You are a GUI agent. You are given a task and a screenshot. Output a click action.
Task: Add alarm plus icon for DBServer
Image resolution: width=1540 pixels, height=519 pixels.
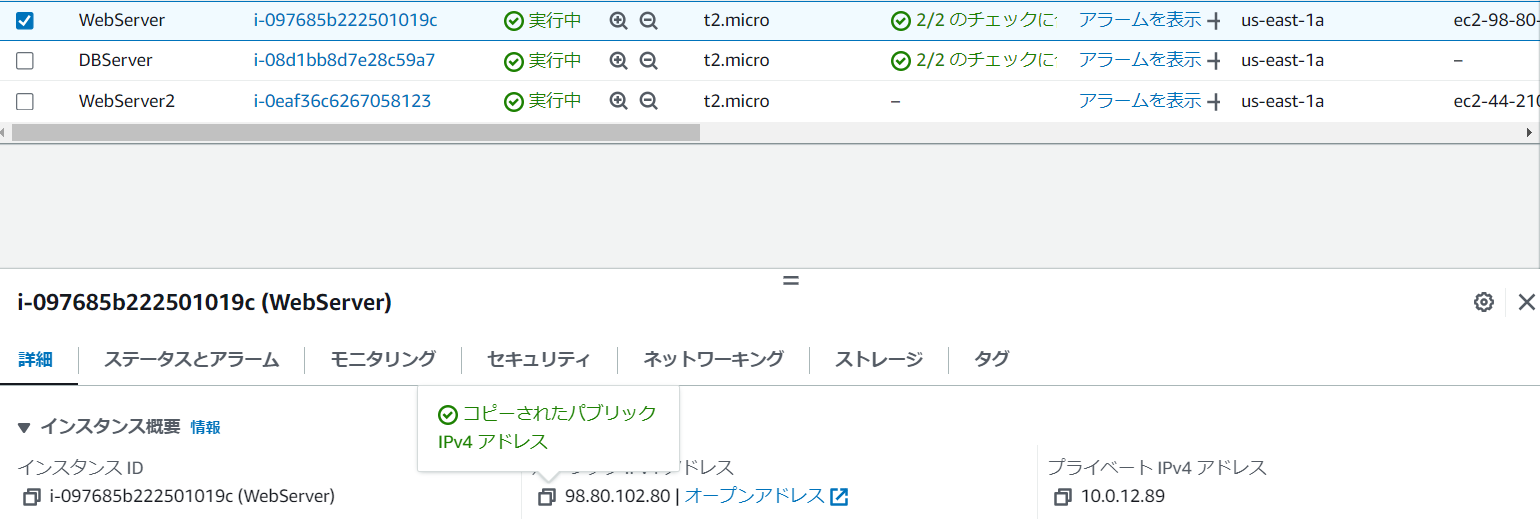coord(1214,60)
